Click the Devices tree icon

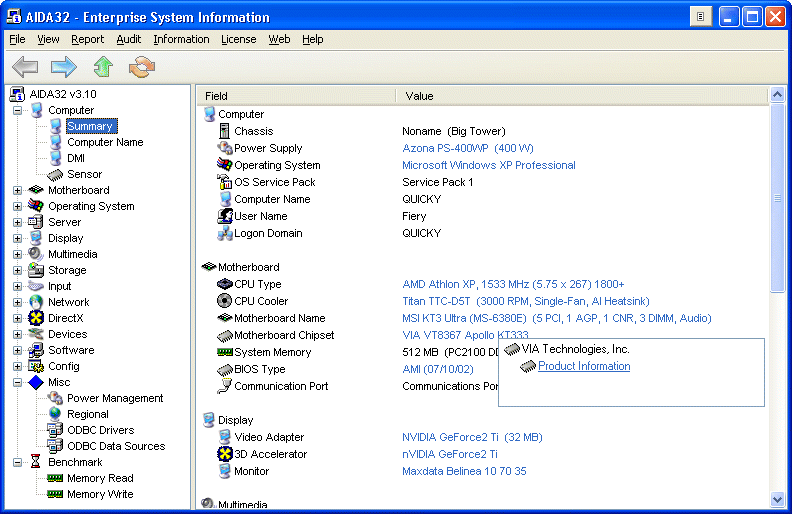click(x=36, y=334)
